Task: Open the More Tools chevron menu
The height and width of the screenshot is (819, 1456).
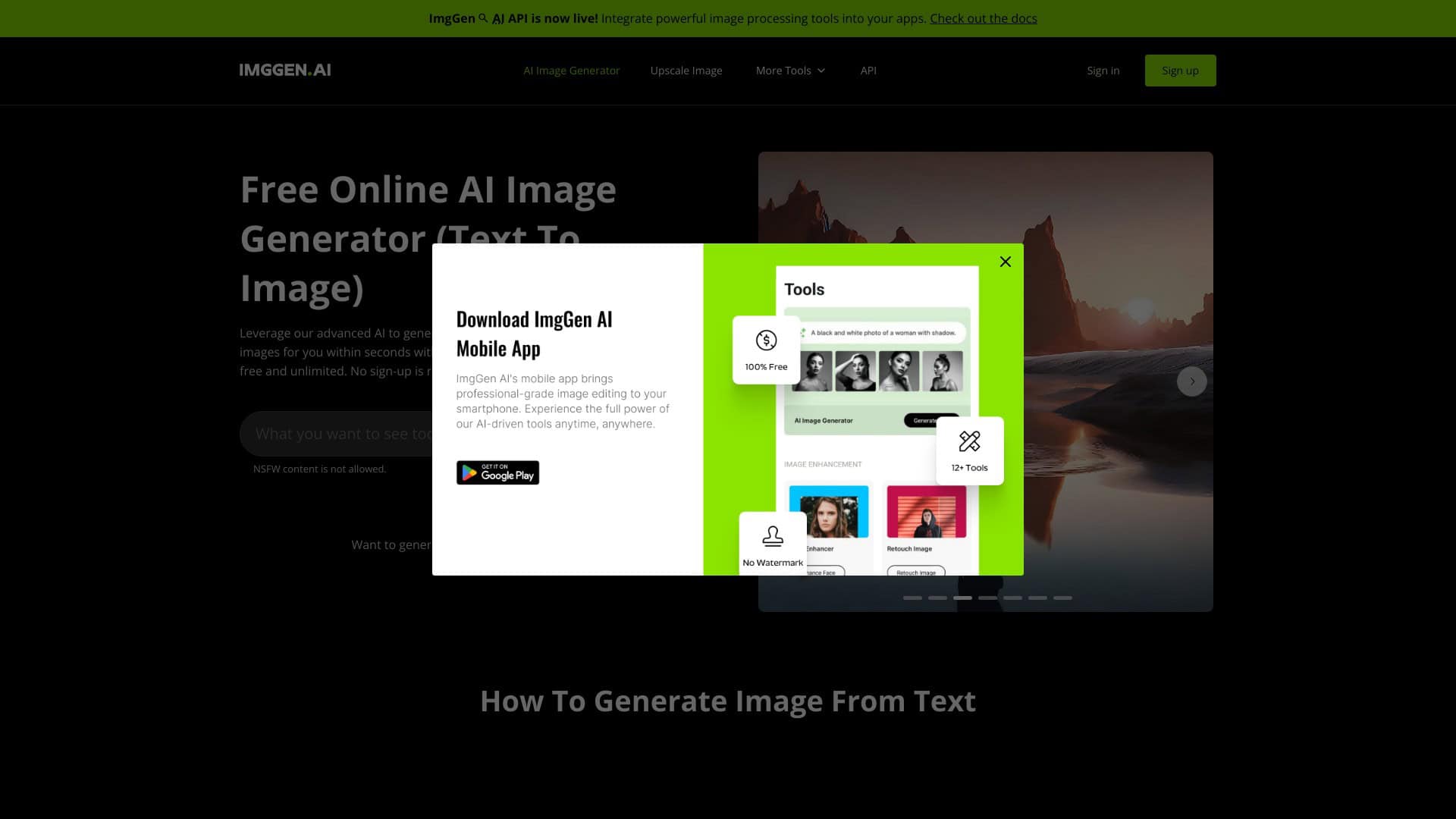Action: point(822,71)
